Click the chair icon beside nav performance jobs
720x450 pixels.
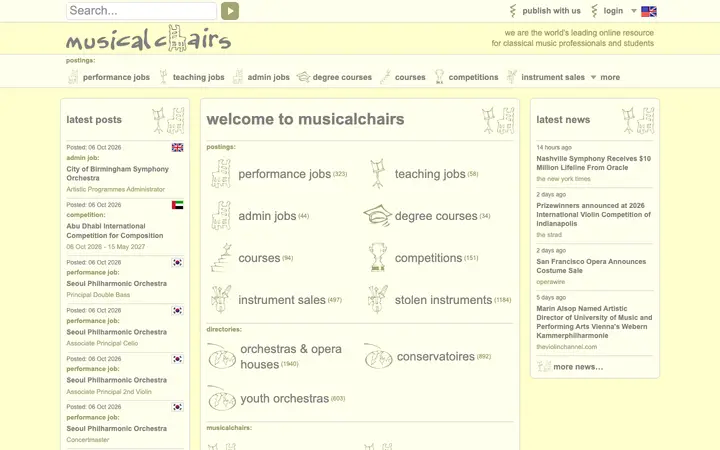tap(73, 77)
